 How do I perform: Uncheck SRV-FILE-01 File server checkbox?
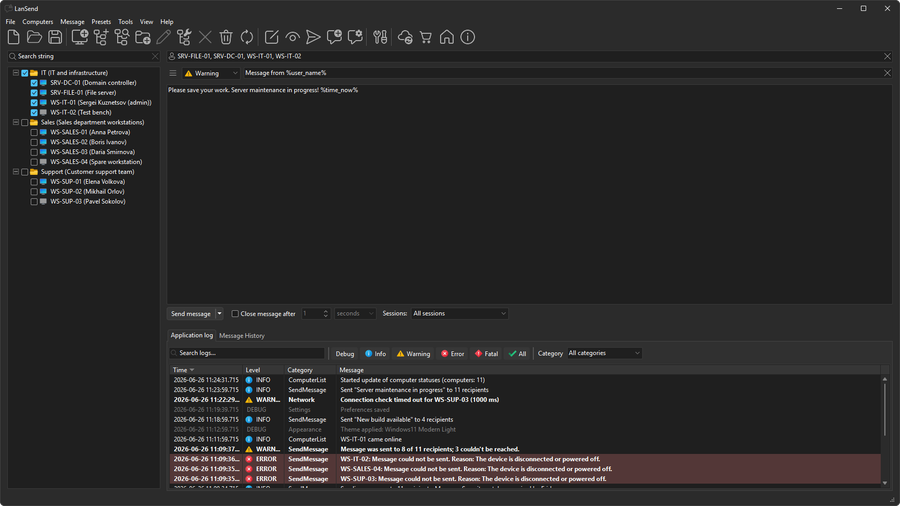pos(34,92)
